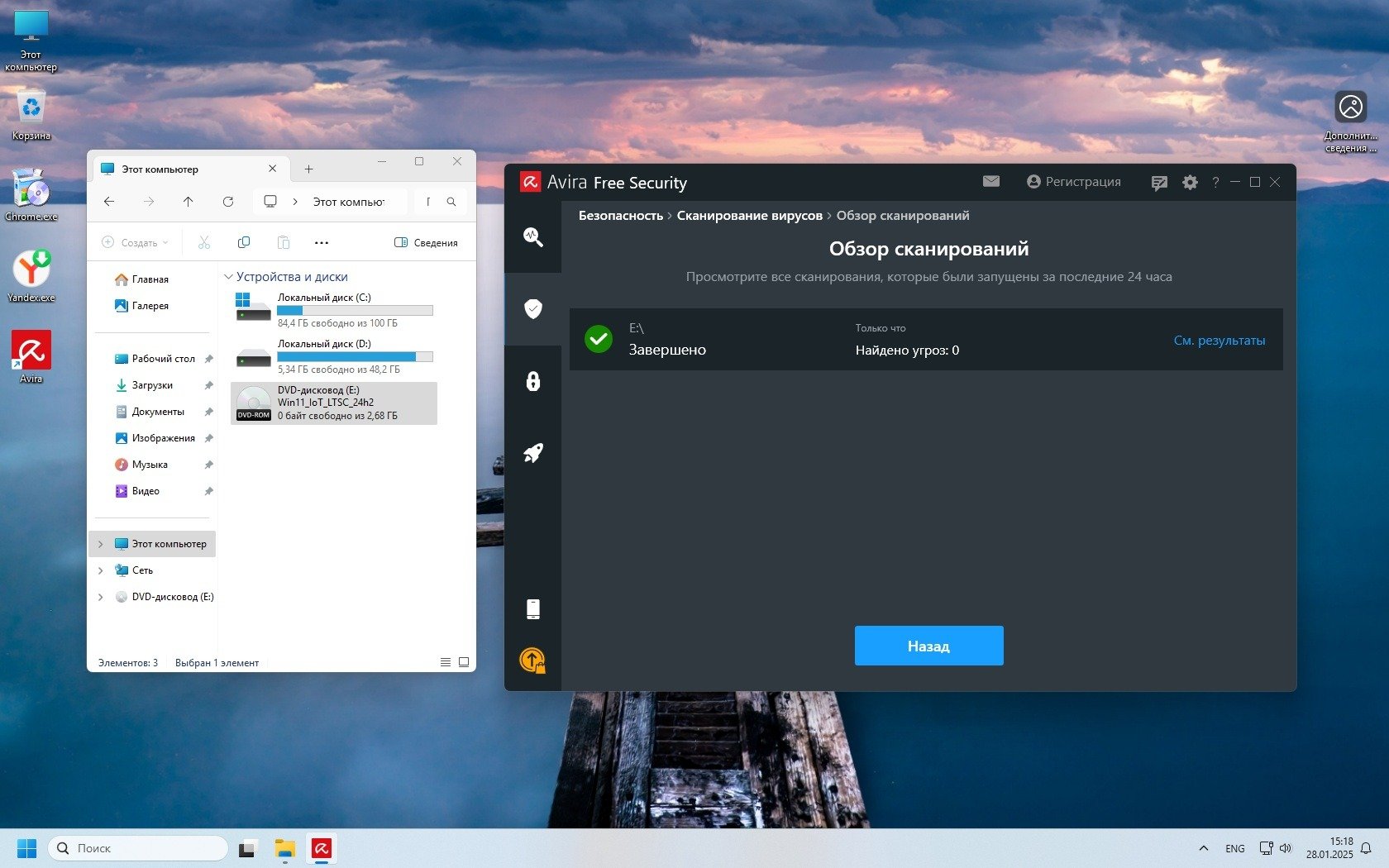Click the mobile device icon in Avira sidebar

pyautogui.click(x=533, y=609)
